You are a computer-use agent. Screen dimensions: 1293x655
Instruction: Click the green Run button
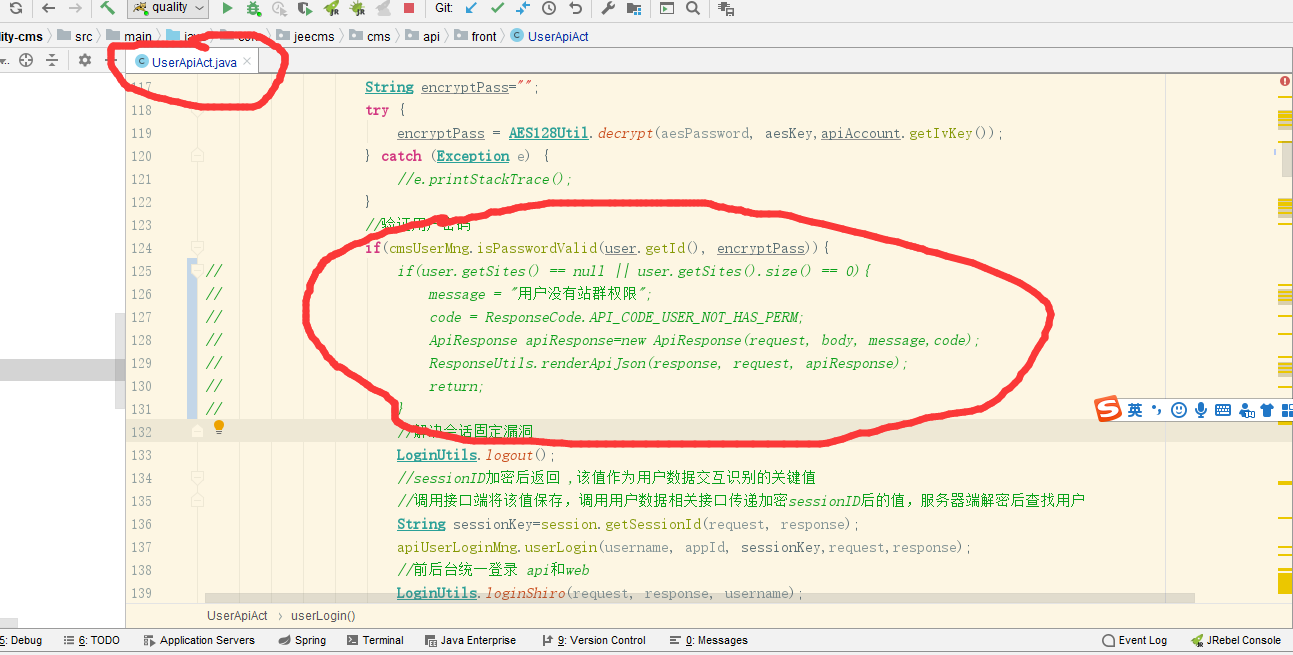click(227, 8)
